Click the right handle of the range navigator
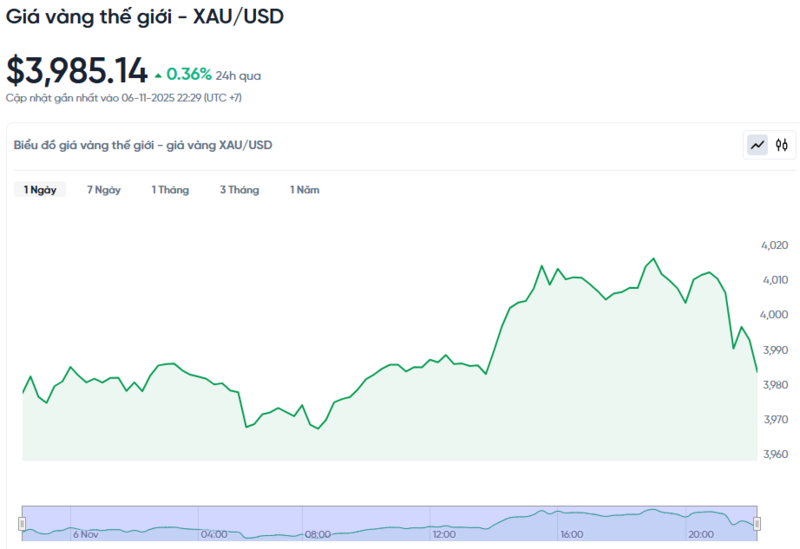 tap(757, 523)
